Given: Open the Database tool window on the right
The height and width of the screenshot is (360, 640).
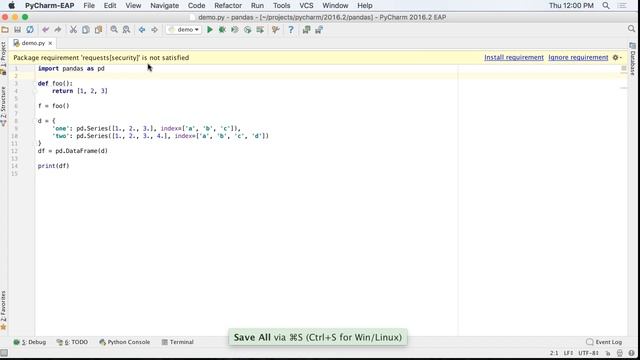Looking at the screenshot, I should [633, 59].
